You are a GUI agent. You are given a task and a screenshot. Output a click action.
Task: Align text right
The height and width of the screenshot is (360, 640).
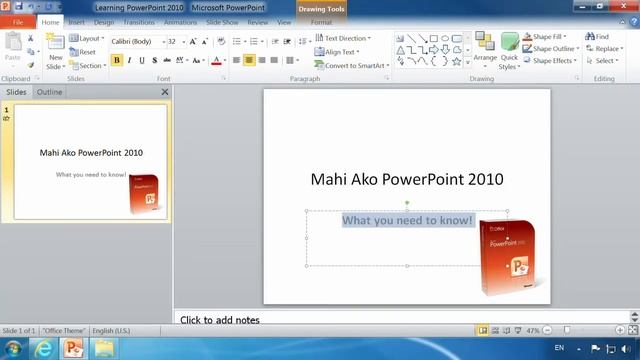[x=262, y=60]
